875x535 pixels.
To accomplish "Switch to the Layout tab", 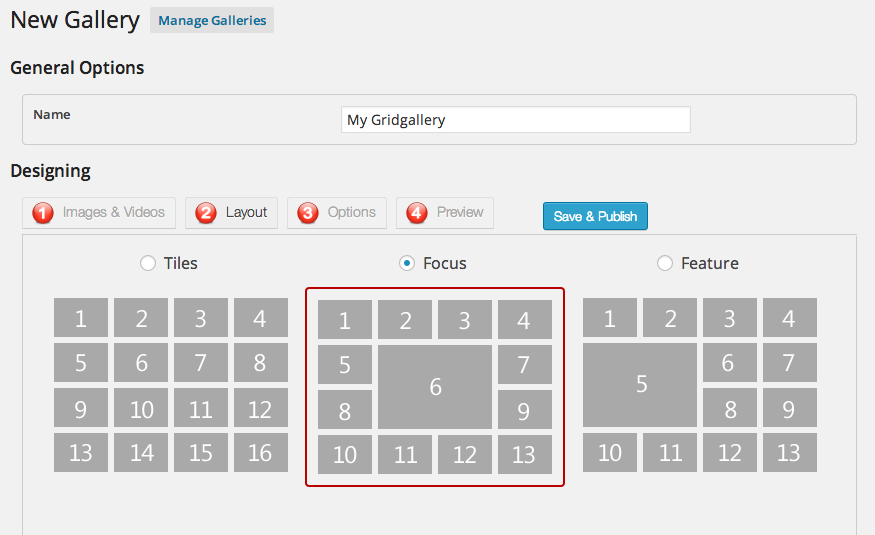I will (232, 212).
